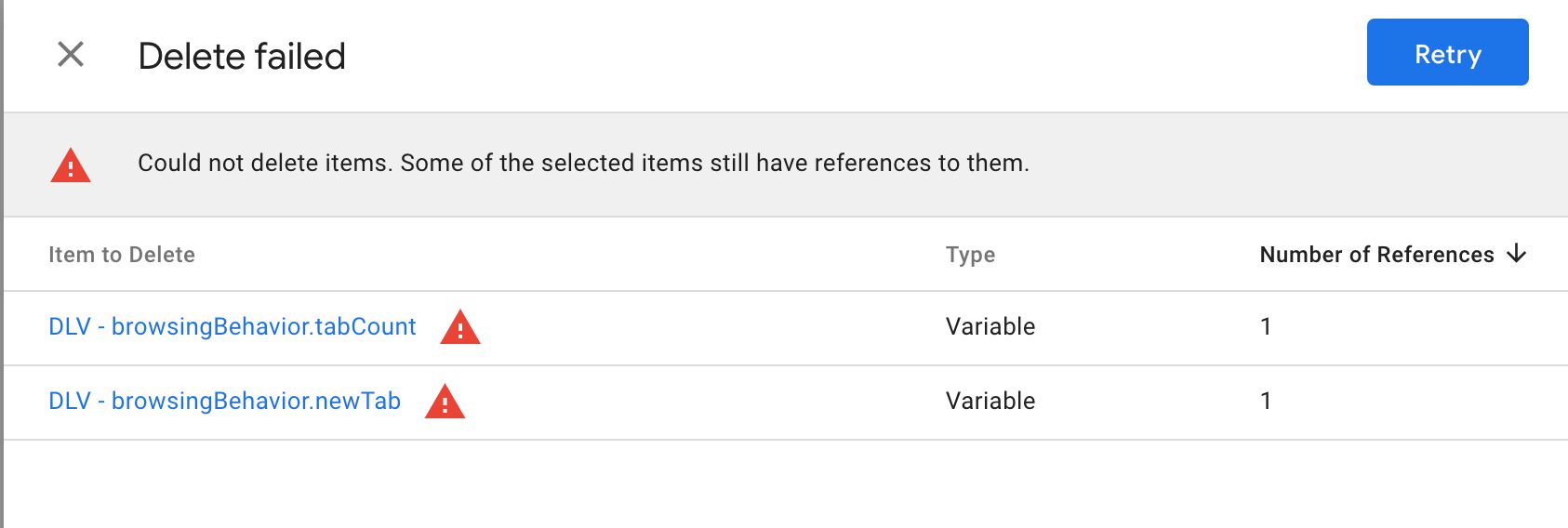1568x528 pixels.
Task: Open DLV - browsingBehavior.tabCount variable
Action: pos(233,326)
